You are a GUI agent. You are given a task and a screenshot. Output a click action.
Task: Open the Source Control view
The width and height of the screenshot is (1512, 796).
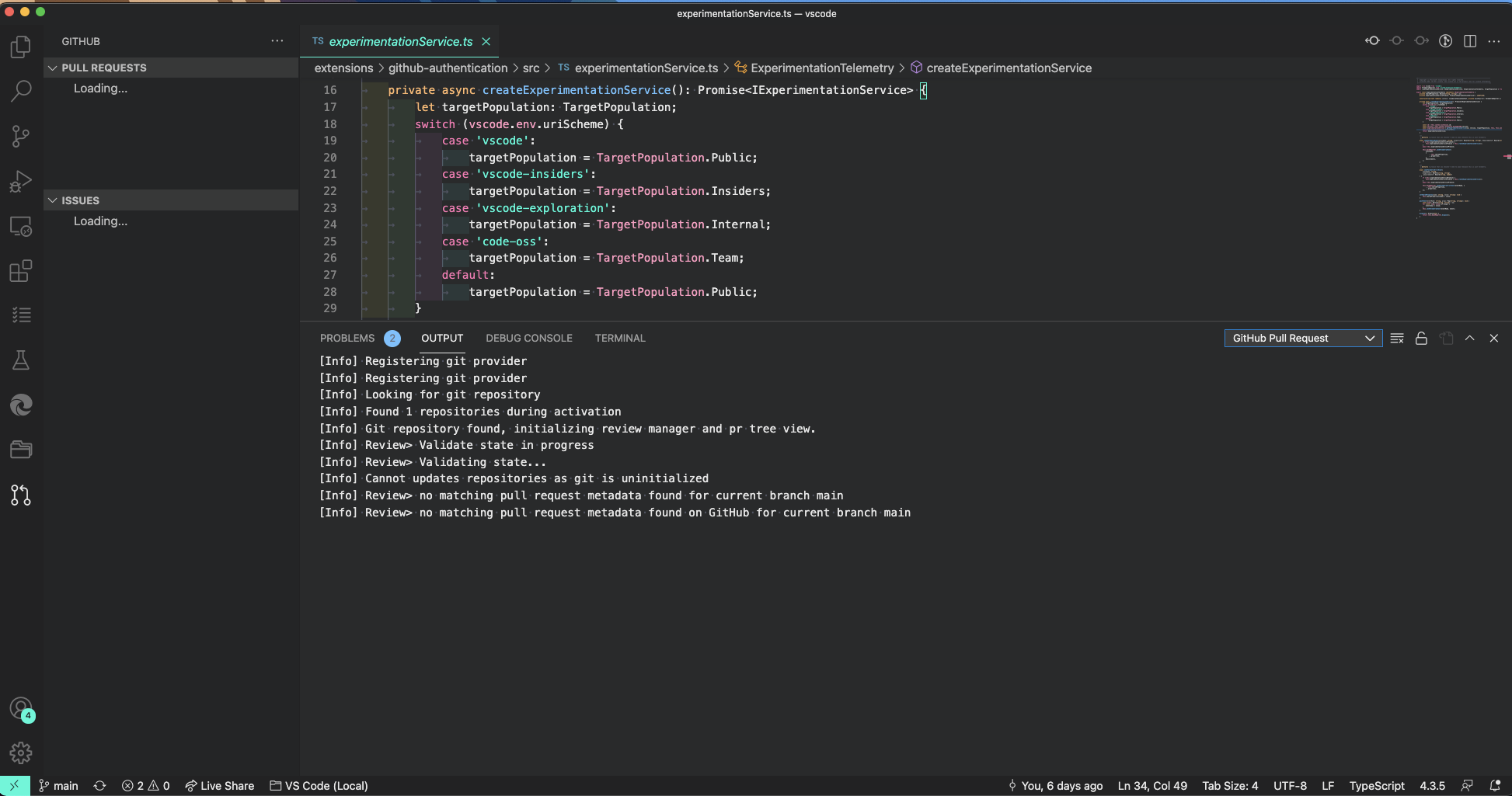coord(20,136)
